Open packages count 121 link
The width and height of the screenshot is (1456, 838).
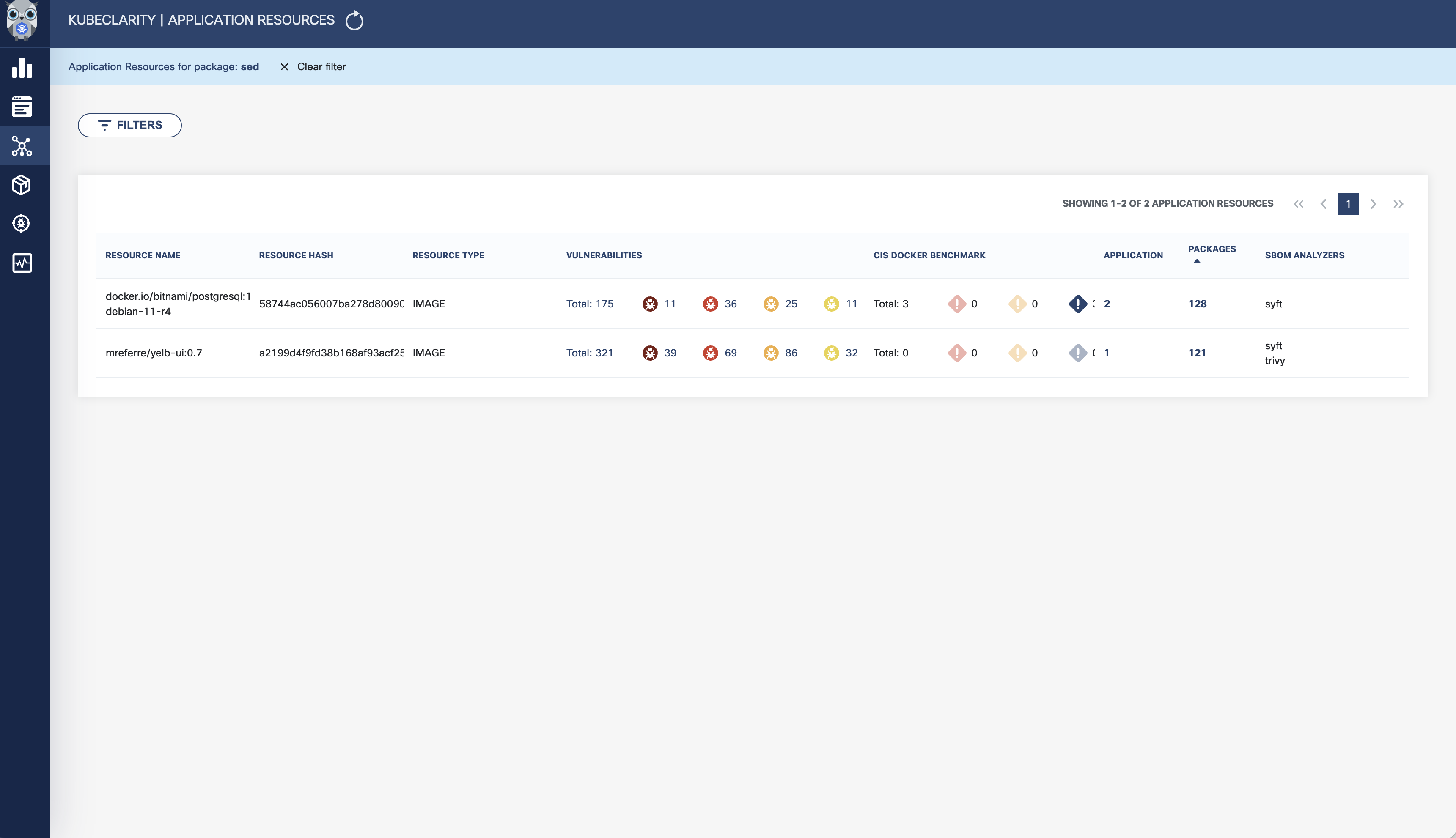click(1197, 353)
